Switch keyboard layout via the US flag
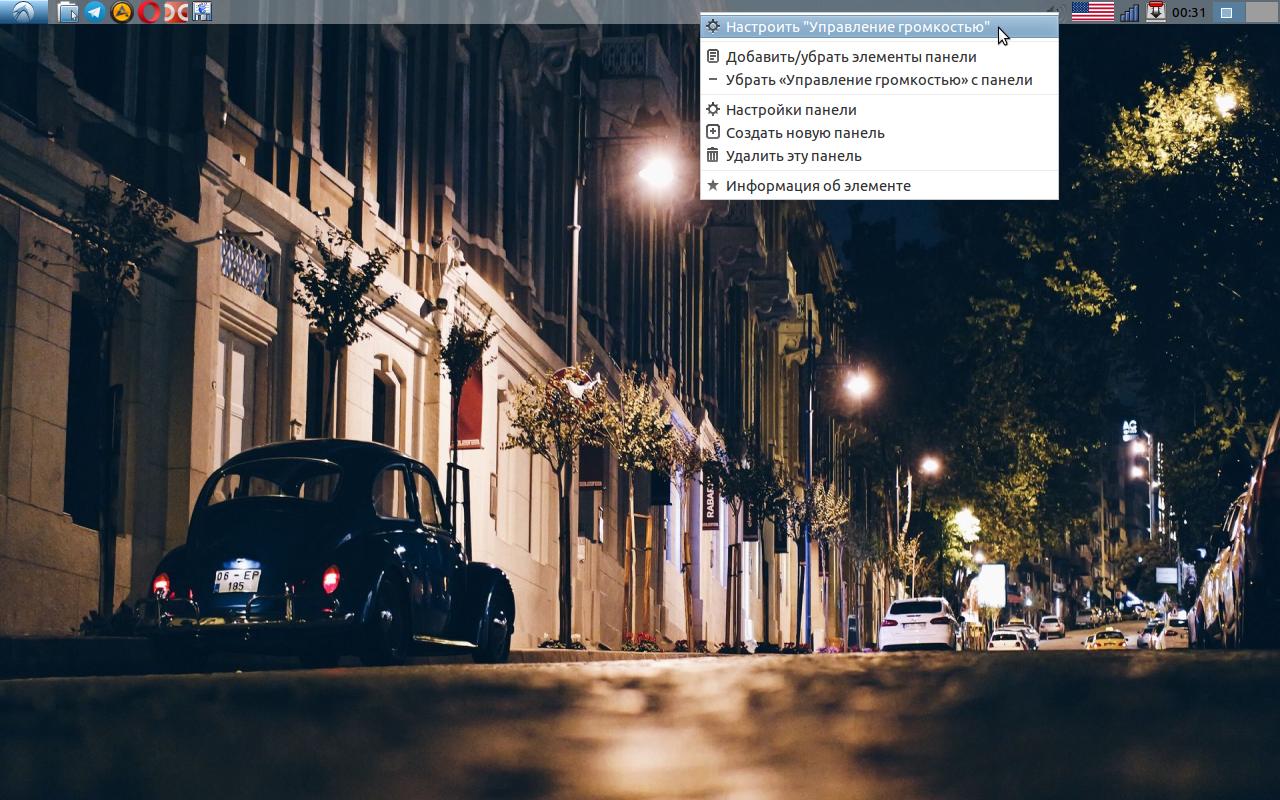1280x800 pixels. point(1092,12)
